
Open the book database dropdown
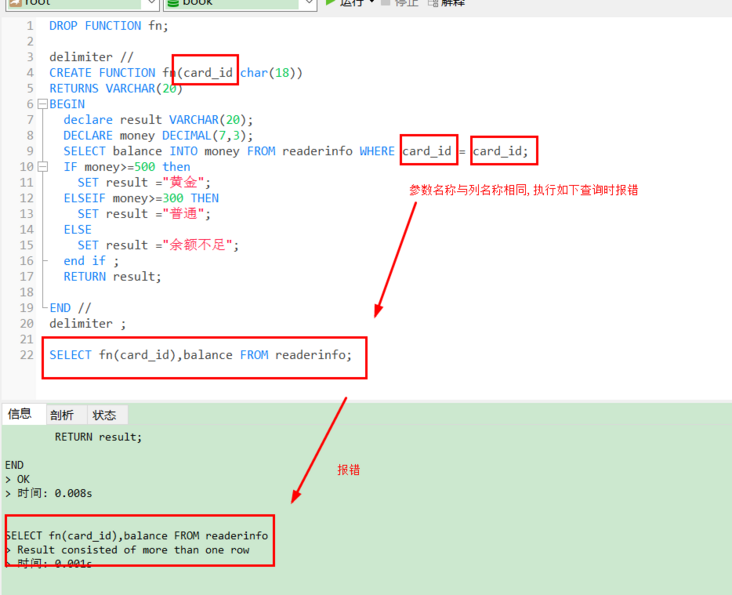click(x=308, y=3)
